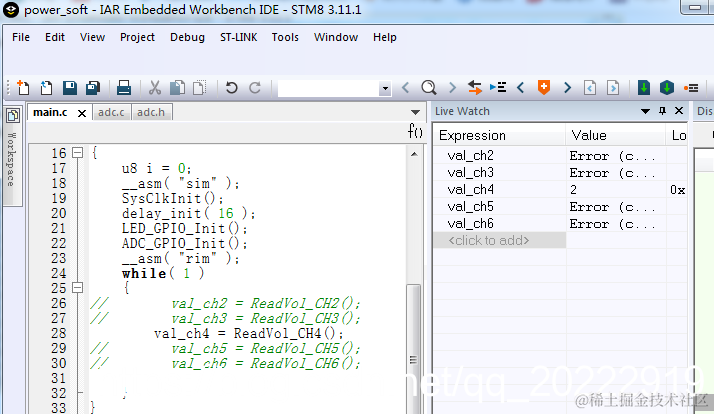The width and height of the screenshot is (714, 414).
Task: Select the val_ch3 watch expression
Action: click(470, 173)
